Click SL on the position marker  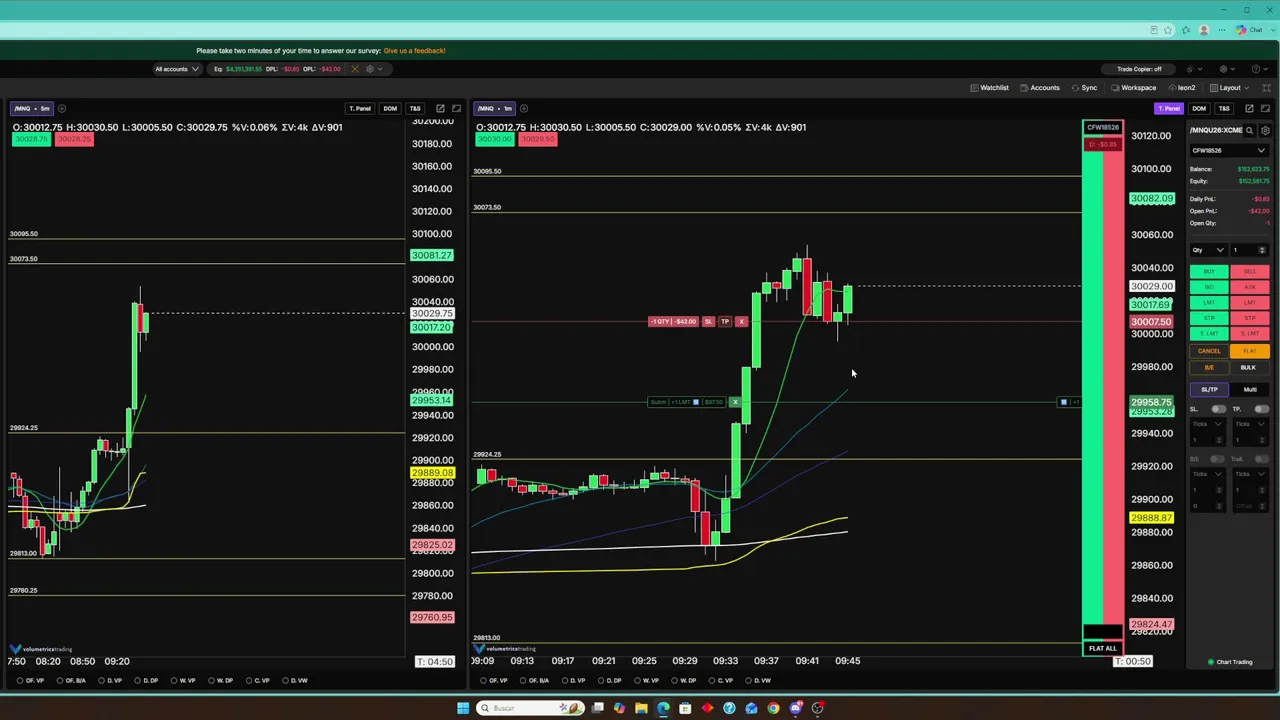[708, 321]
